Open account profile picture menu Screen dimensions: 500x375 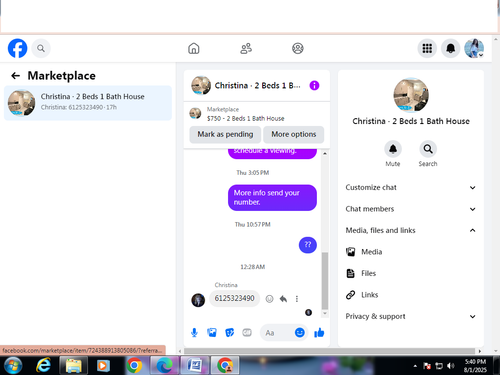(474, 48)
